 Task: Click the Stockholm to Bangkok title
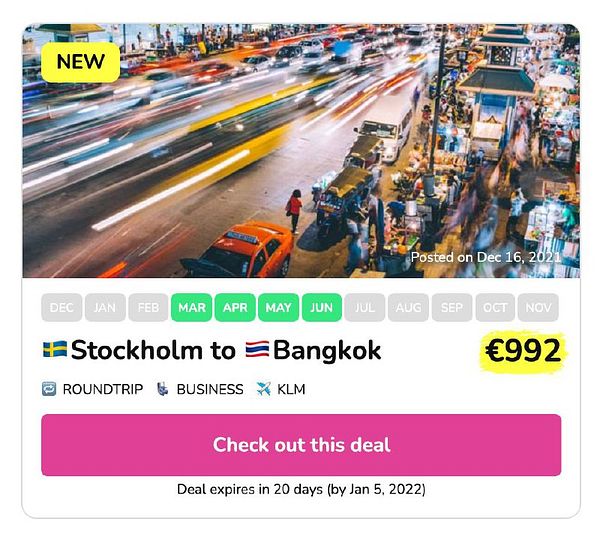point(212,350)
